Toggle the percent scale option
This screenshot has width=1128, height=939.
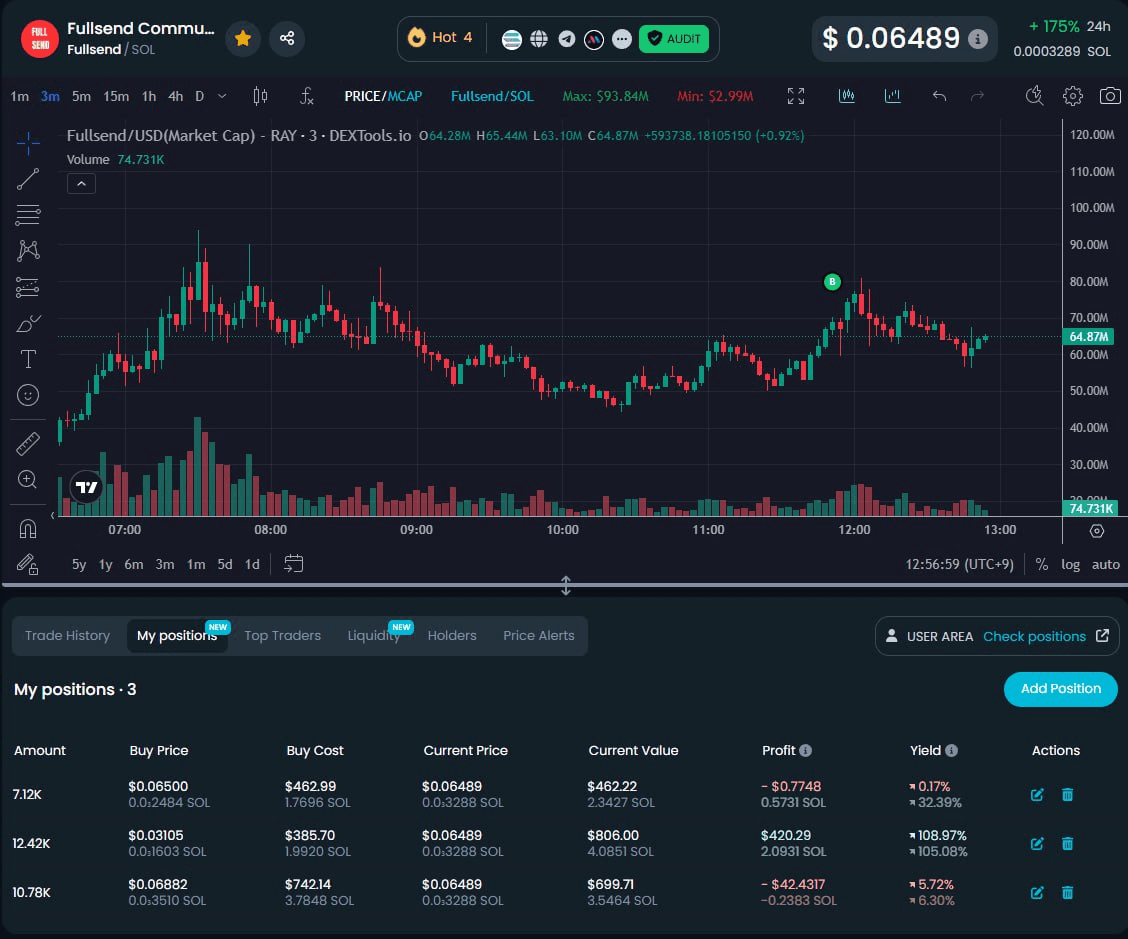click(x=1041, y=564)
